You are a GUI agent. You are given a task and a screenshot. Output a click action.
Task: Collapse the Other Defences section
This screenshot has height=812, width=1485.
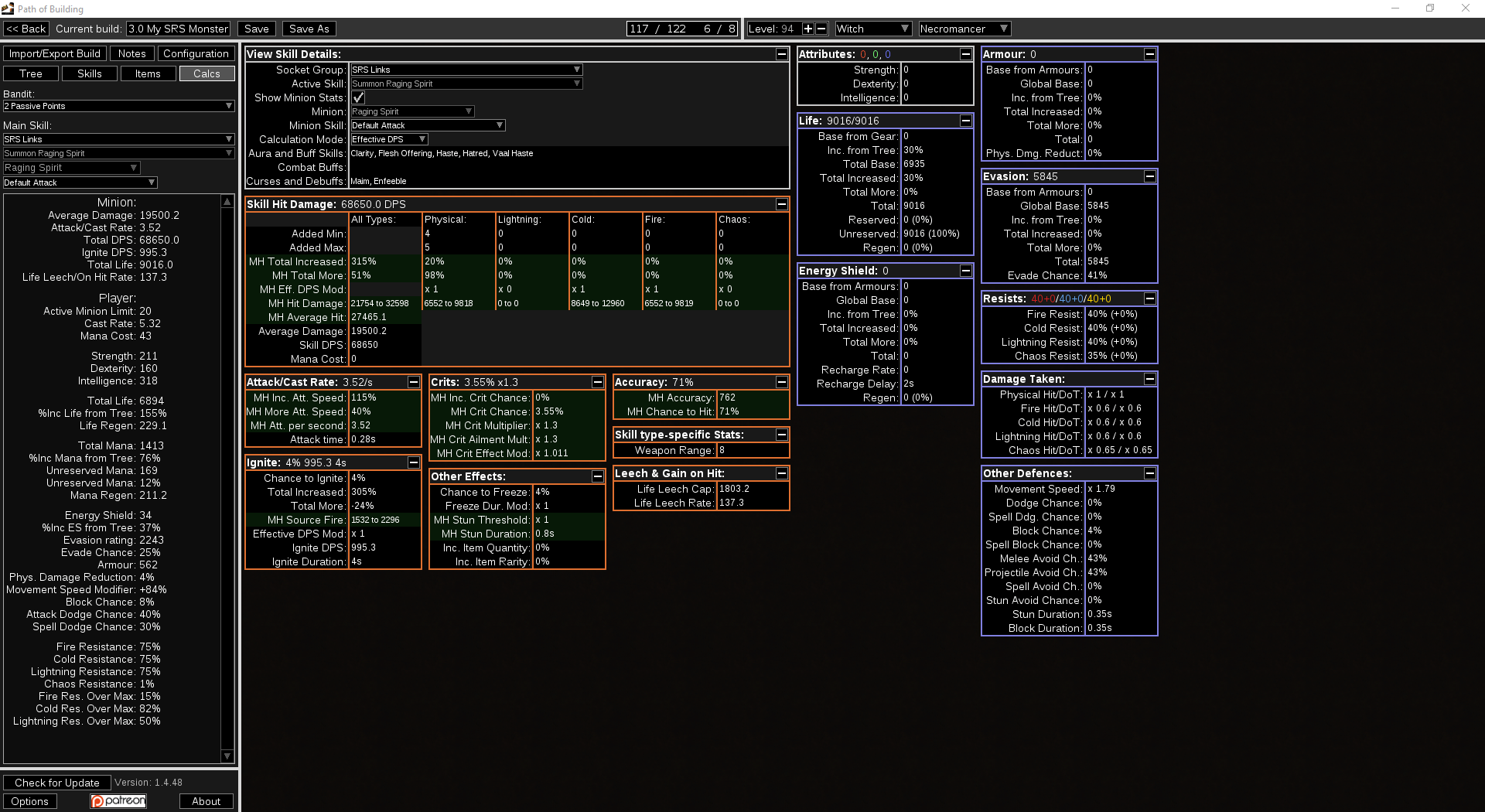[x=1150, y=473]
